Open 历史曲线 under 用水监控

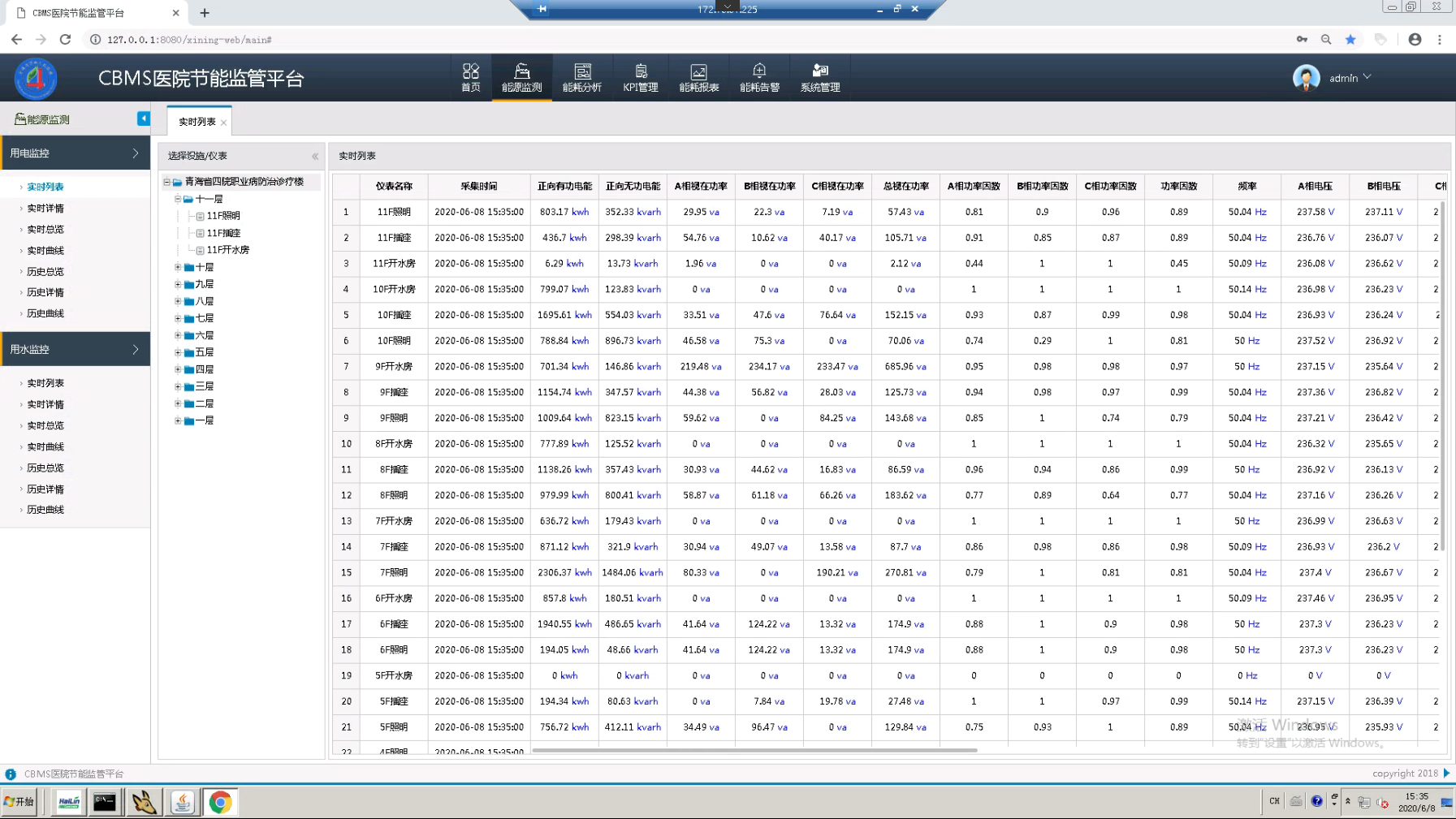(x=45, y=510)
